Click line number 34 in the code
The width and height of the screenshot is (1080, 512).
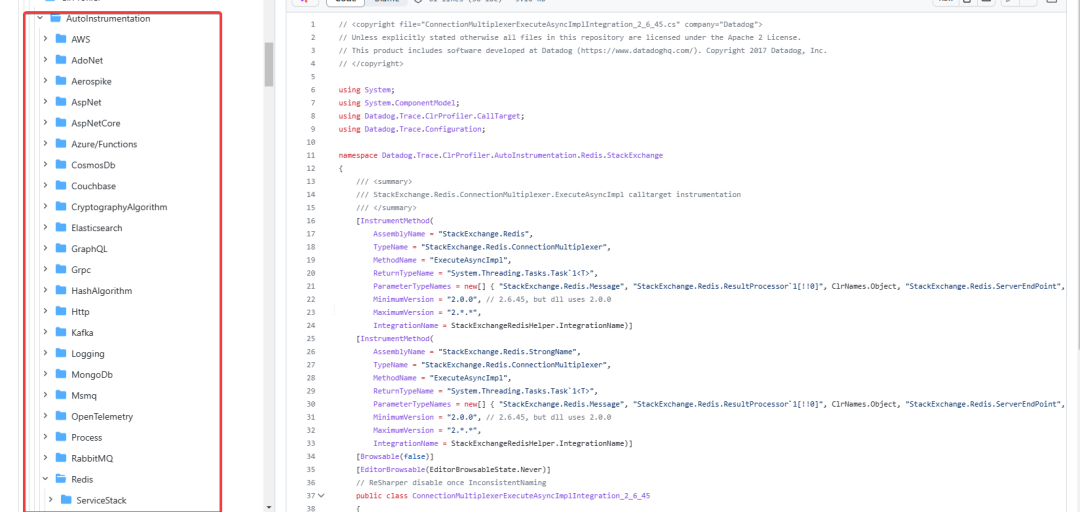pyautogui.click(x=311, y=456)
